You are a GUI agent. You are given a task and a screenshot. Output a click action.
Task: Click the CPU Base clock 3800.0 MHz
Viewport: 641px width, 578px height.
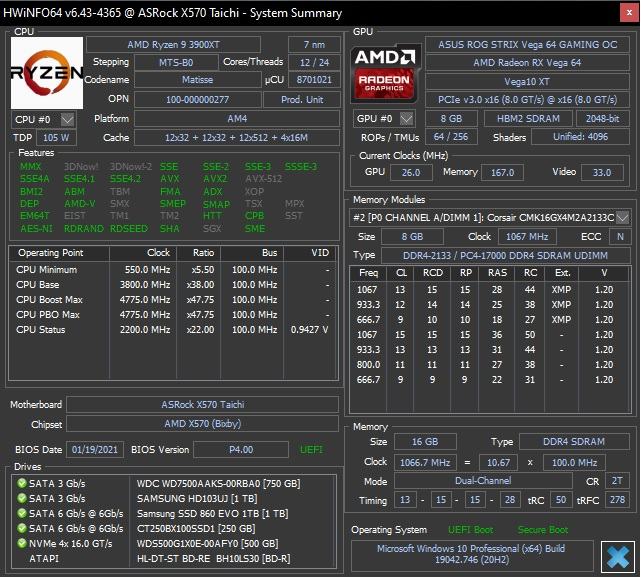point(145,285)
